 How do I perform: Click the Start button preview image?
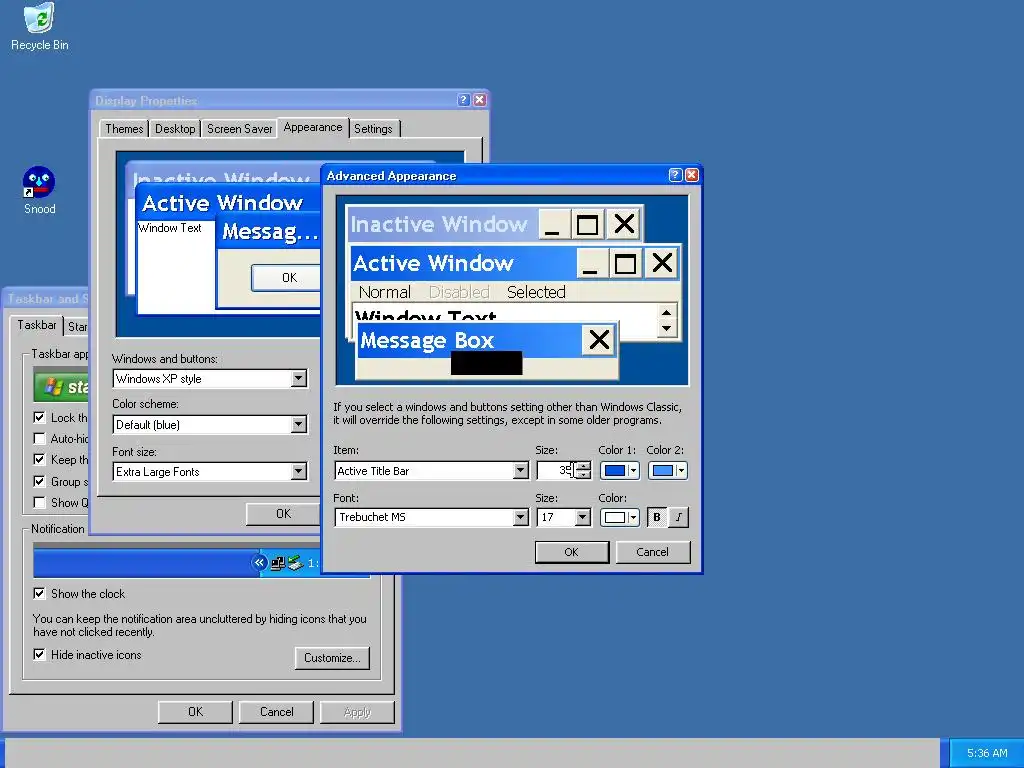click(x=62, y=387)
